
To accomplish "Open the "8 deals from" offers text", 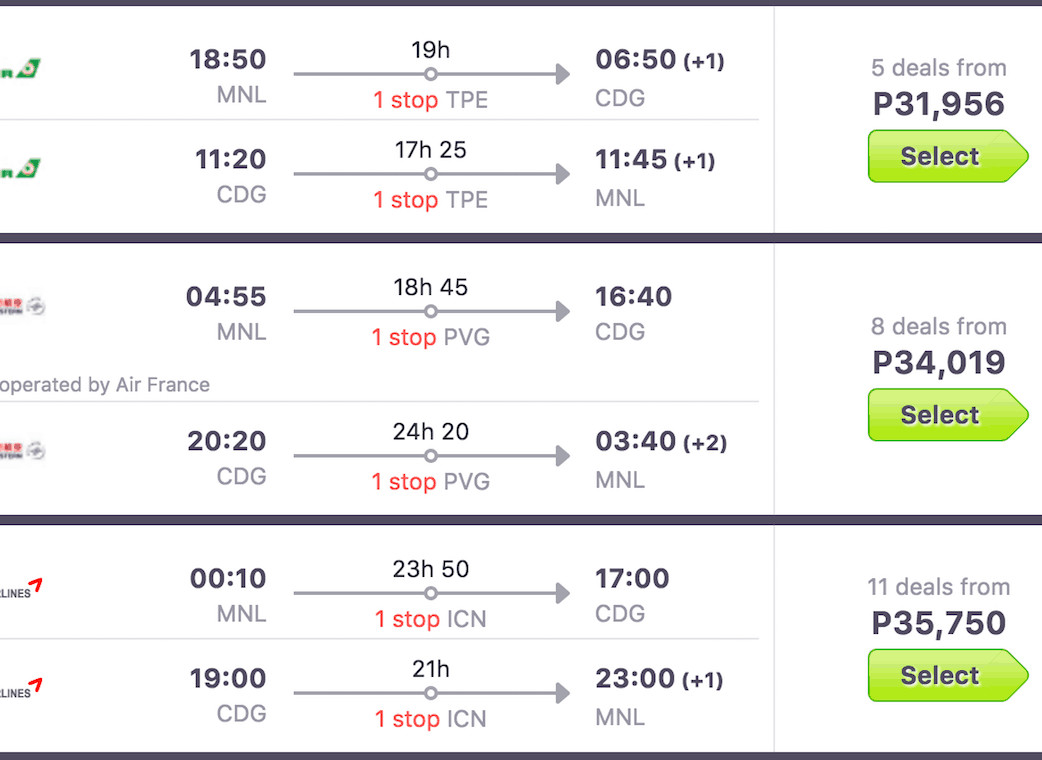I will [x=938, y=327].
